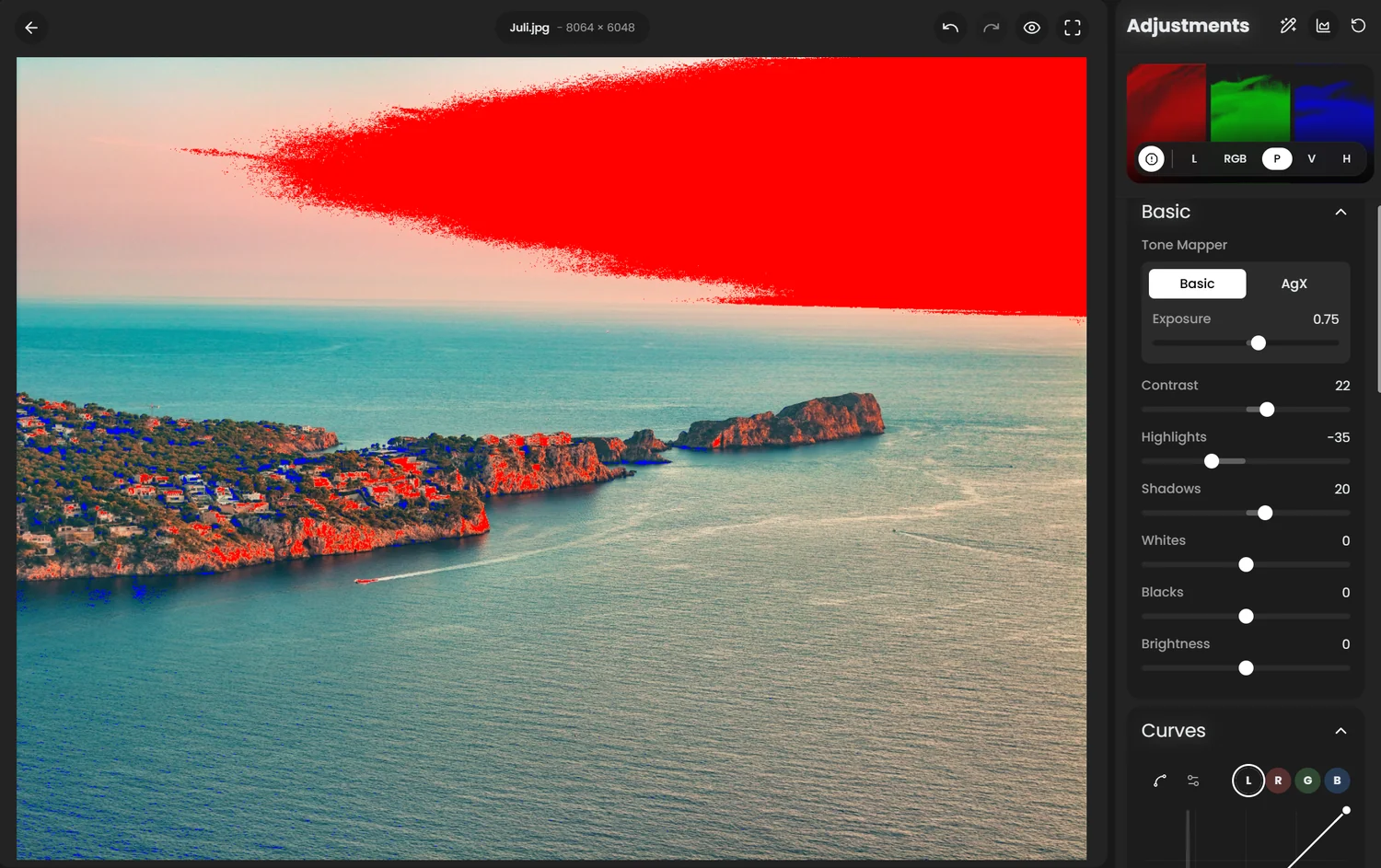Viewport: 1381px width, 868px height.
Task: Select the parametric curve sliders icon
Action: [1193, 781]
